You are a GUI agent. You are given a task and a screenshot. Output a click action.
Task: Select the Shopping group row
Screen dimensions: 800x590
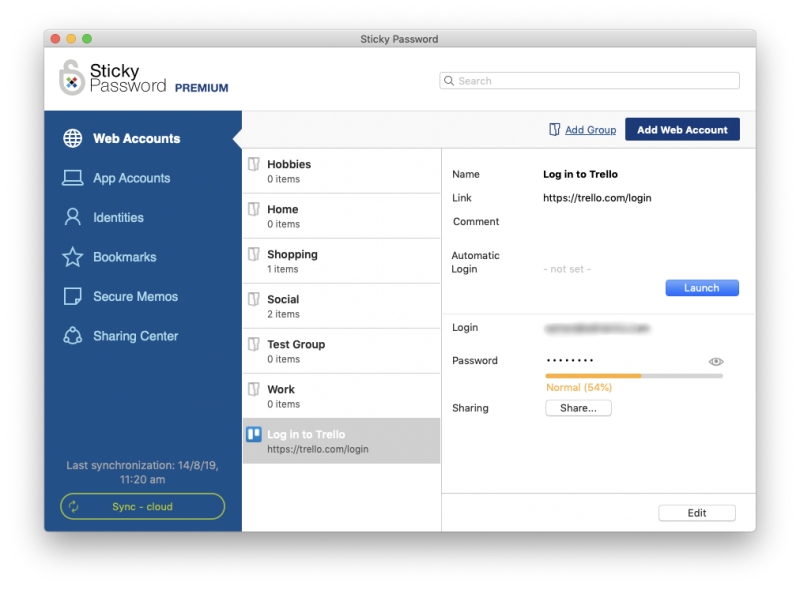[341, 261]
